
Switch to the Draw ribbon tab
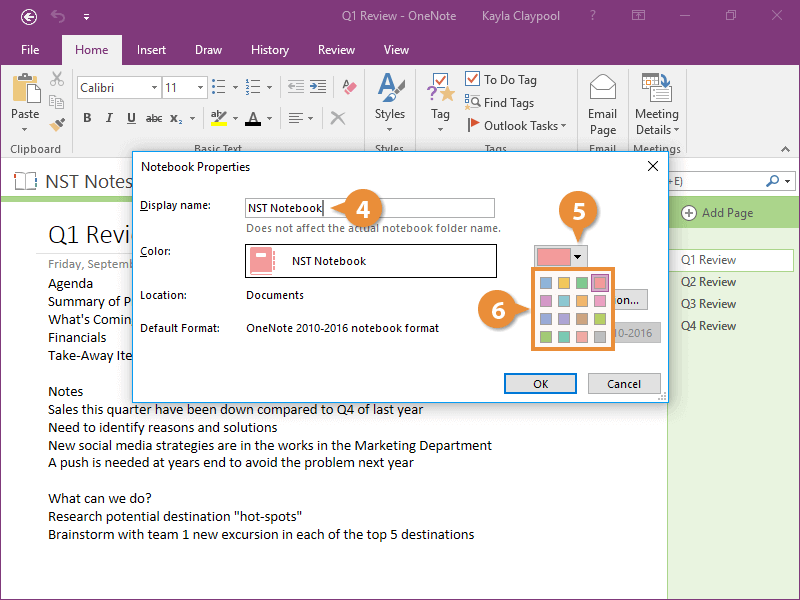pos(208,49)
